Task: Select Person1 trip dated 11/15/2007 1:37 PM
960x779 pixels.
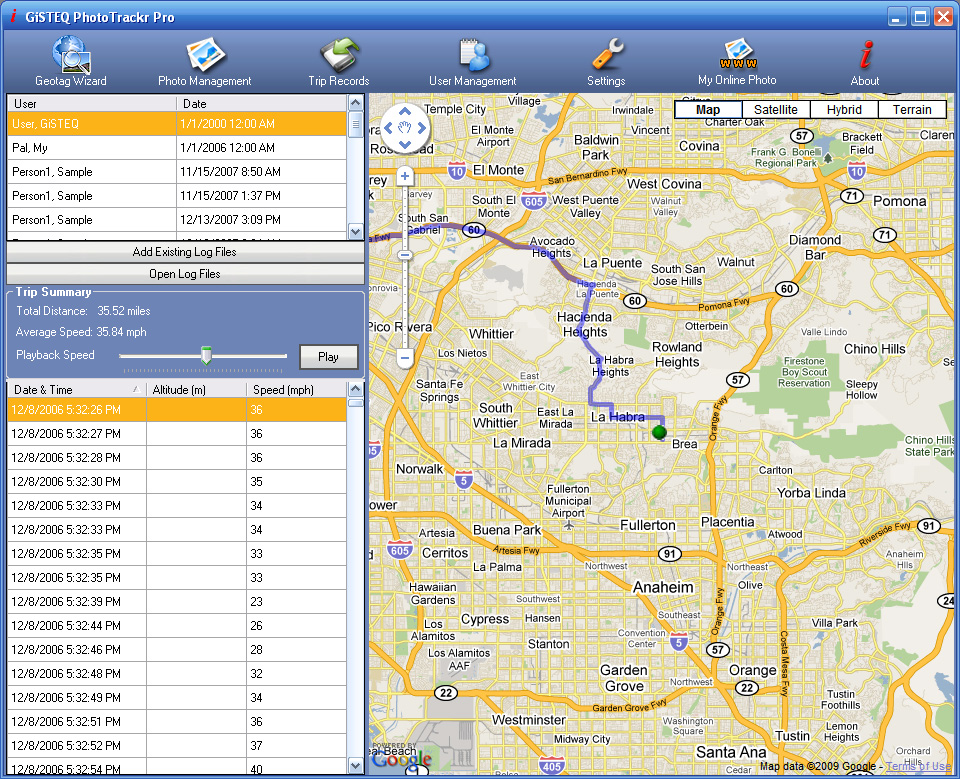Action: click(x=177, y=196)
